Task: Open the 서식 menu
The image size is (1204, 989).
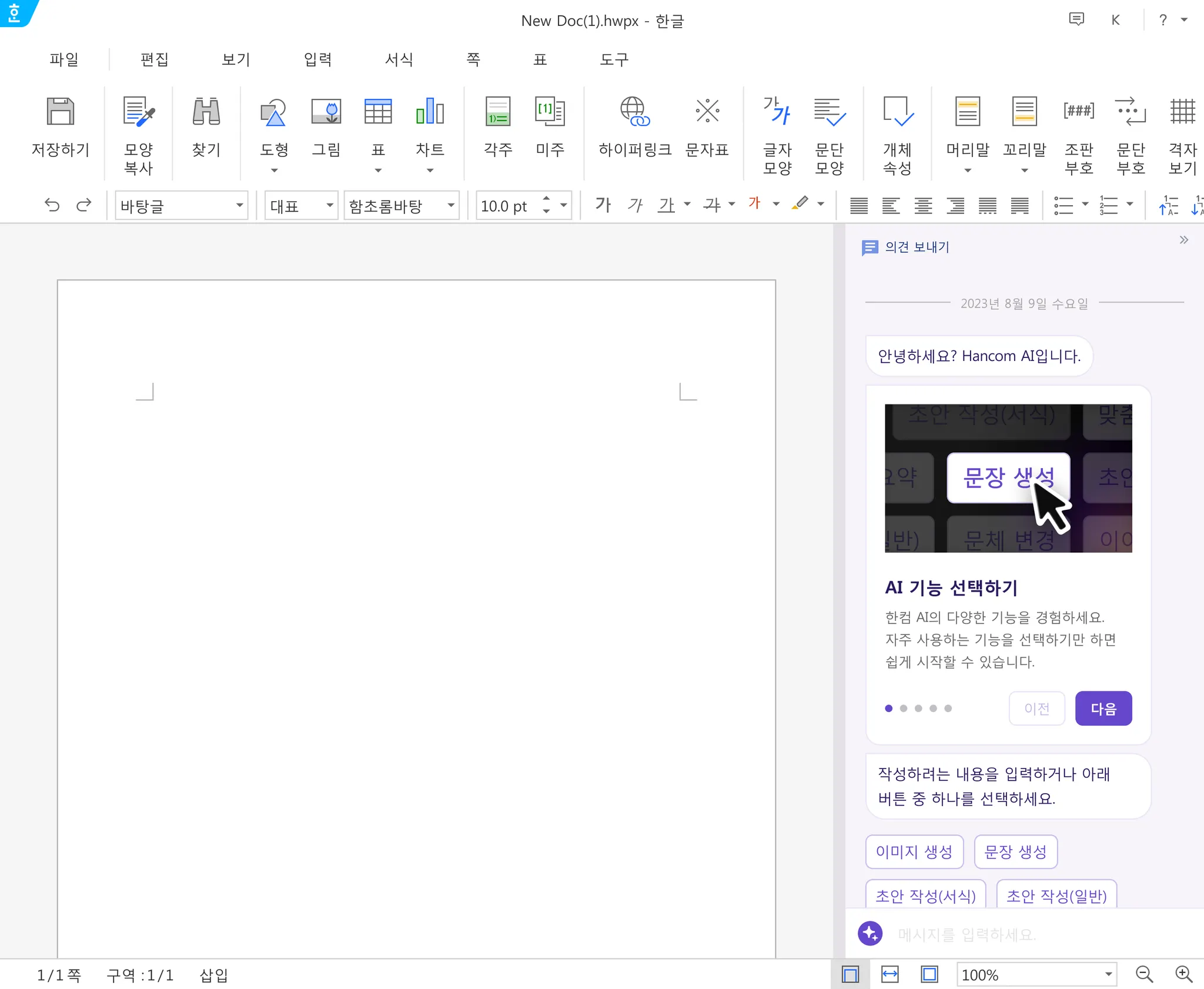Action: coord(399,59)
